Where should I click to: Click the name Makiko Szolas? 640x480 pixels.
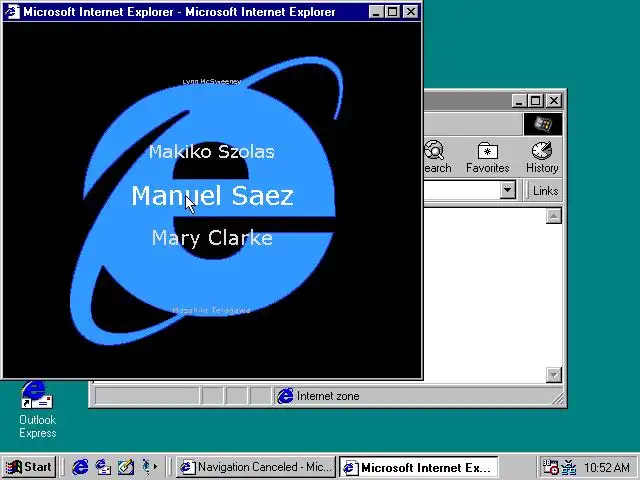coord(211,151)
